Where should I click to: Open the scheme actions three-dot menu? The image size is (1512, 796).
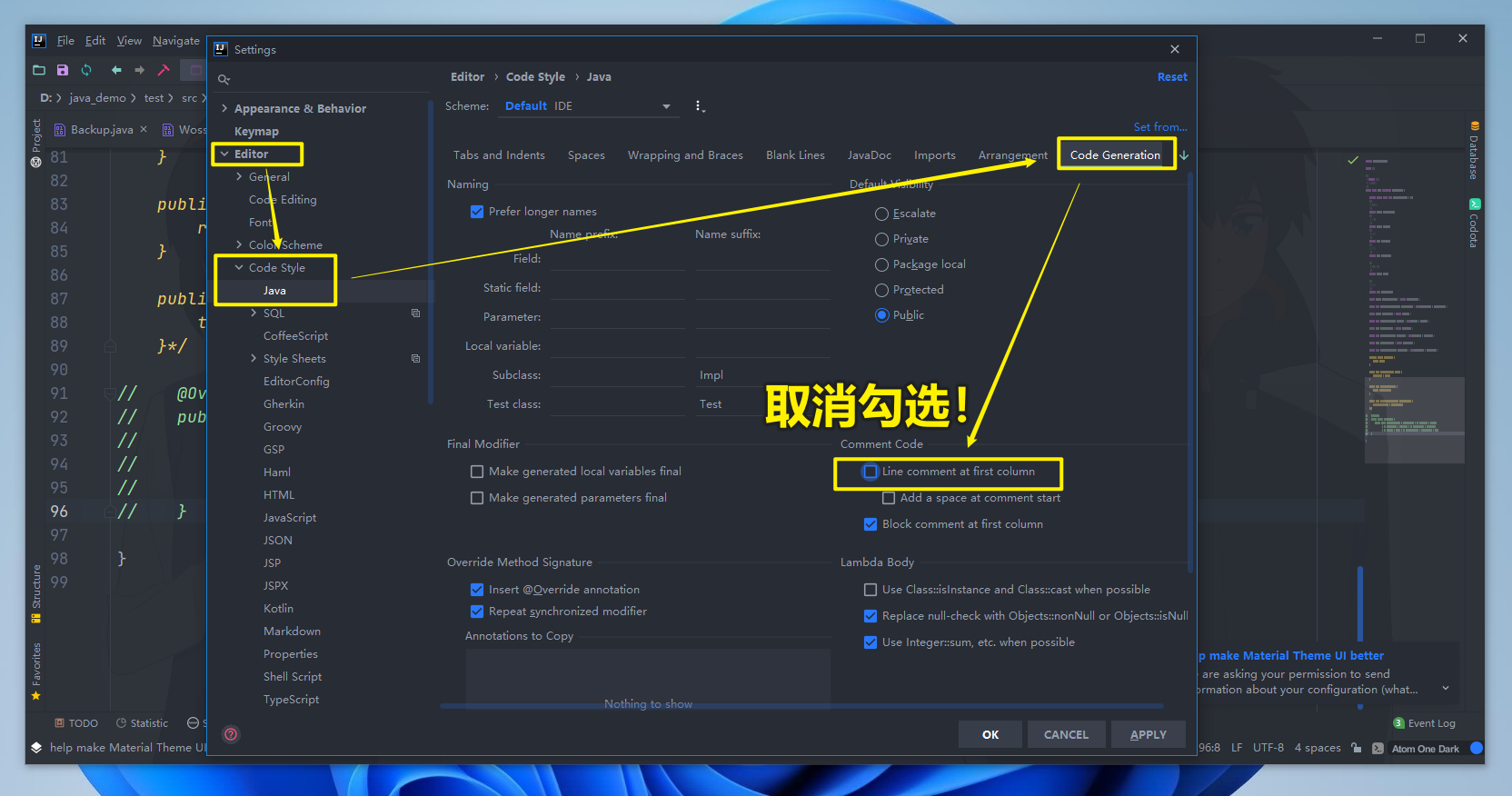click(699, 106)
